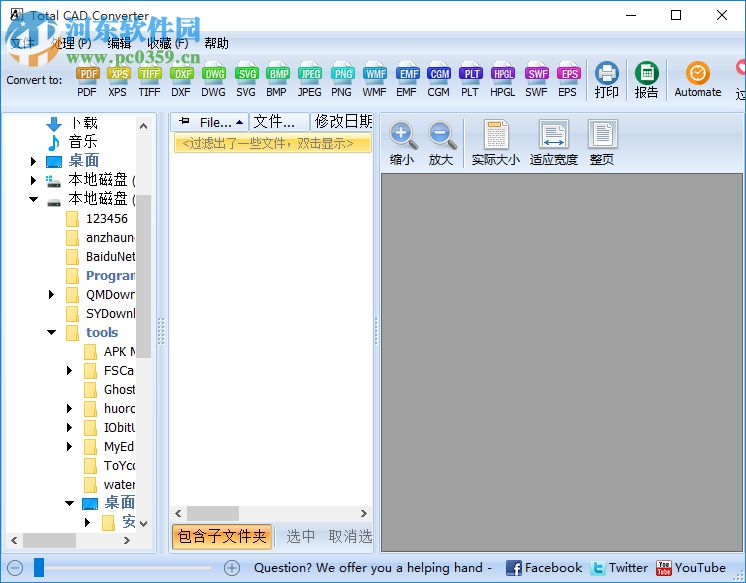746x583 pixels.
Task: Select TIFF output format
Action: 149,80
